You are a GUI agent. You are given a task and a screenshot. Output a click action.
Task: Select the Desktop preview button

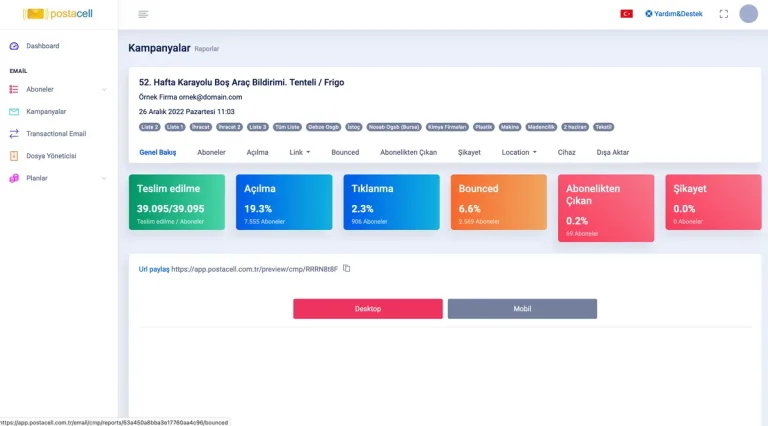click(367, 309)
